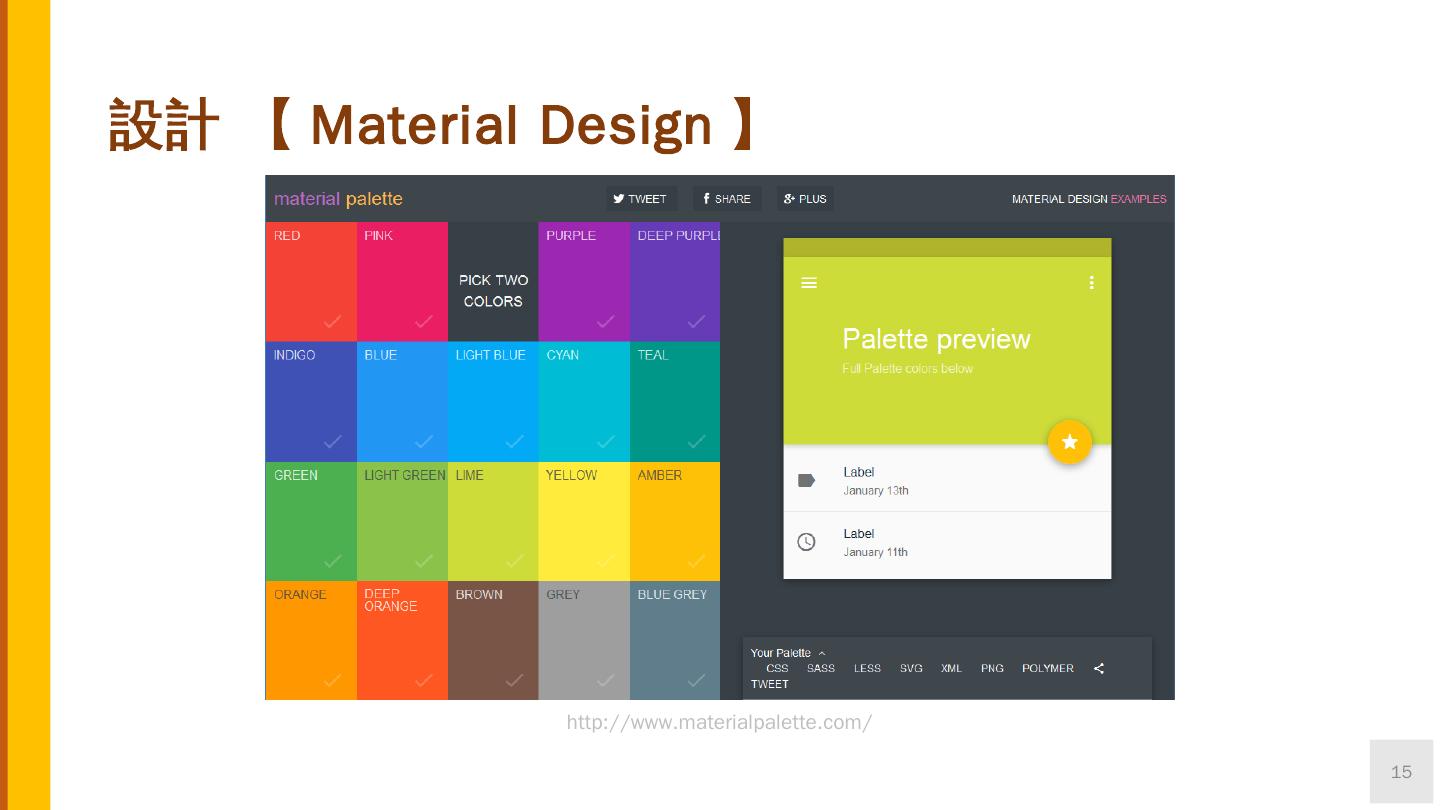Open the MATERIAL DESIGN EXAMPLES link
The image size is (1440, 810).
pyautogui.click(x=1089, y=199)
